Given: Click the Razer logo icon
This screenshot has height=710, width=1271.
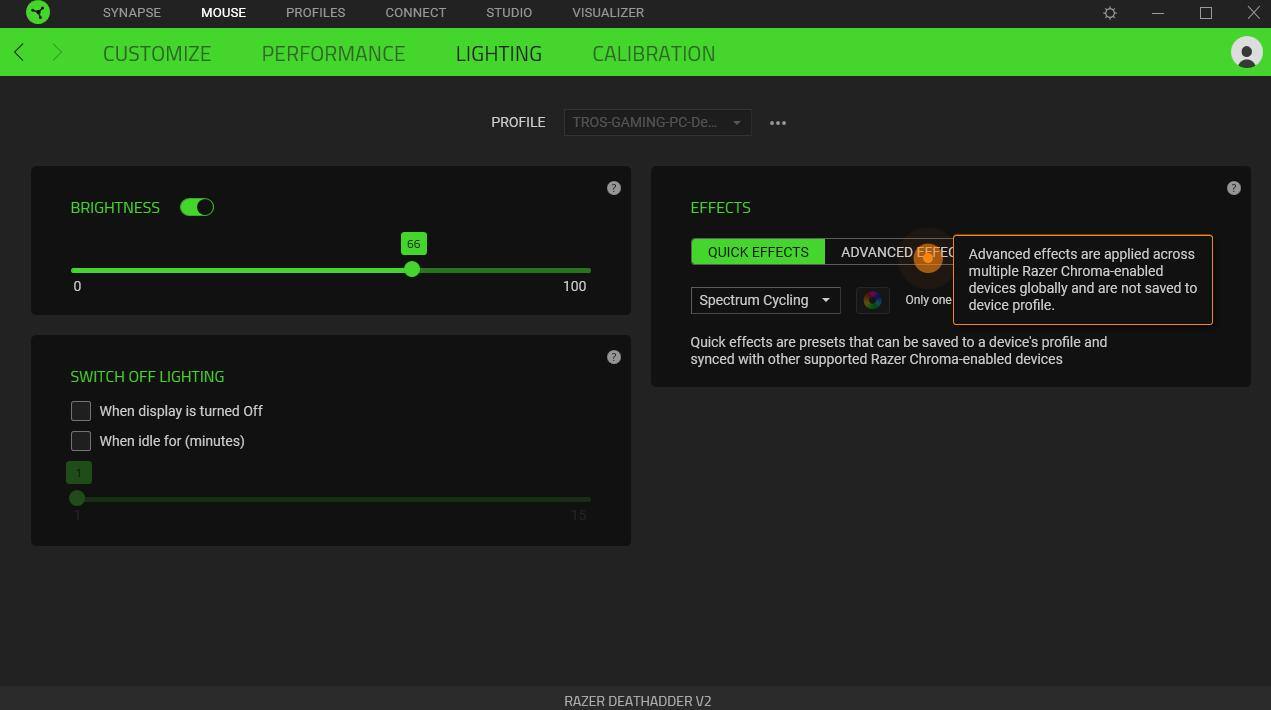Looking at the screenshot, I should (38, 13).
